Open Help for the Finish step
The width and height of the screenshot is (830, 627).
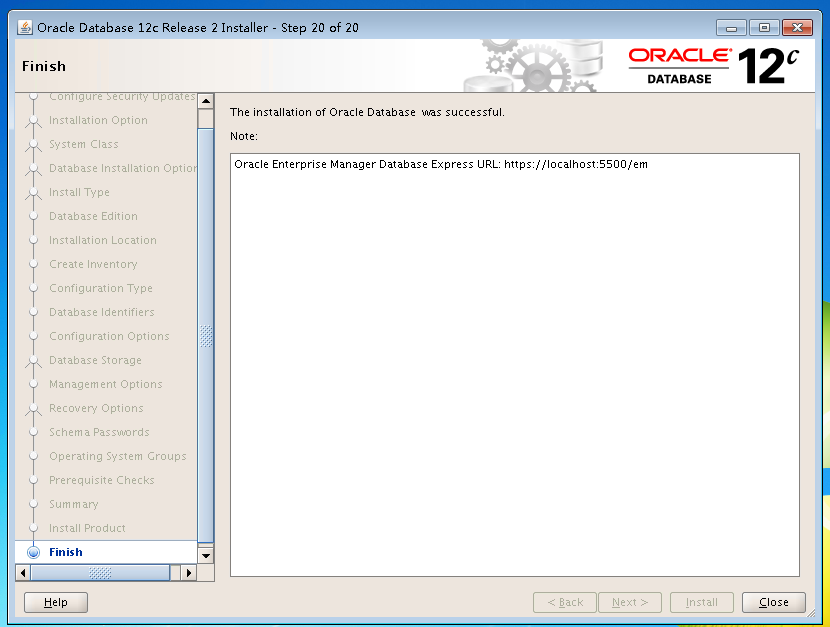56,602
